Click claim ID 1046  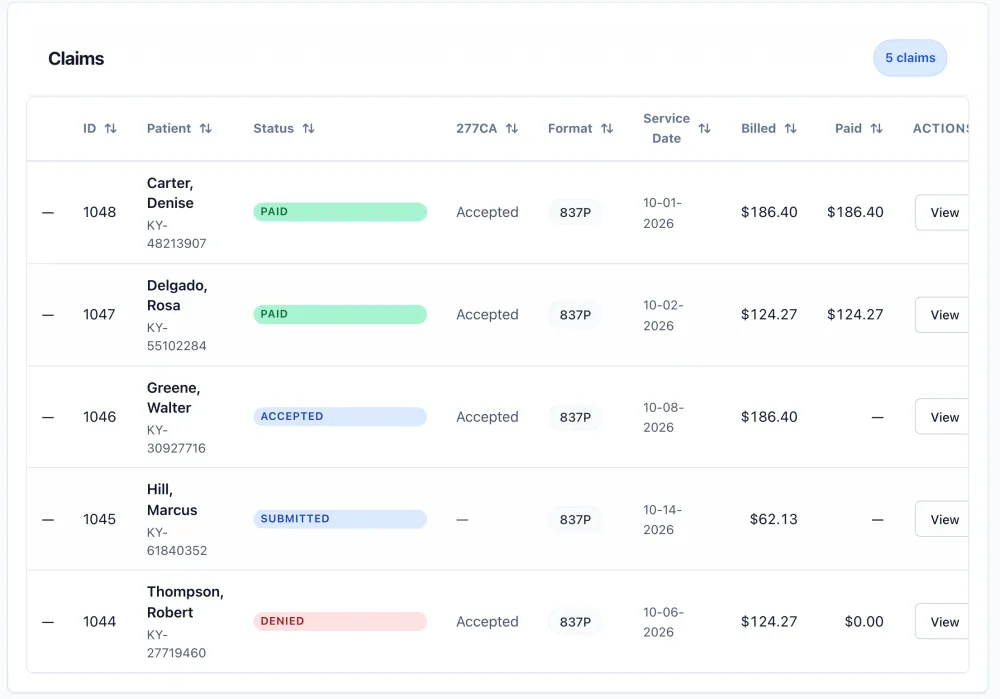pyautogui.click(x=99, y=417)
